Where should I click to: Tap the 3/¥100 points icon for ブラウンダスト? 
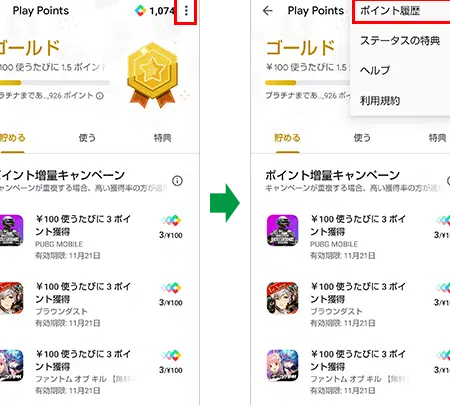[171, 295]
